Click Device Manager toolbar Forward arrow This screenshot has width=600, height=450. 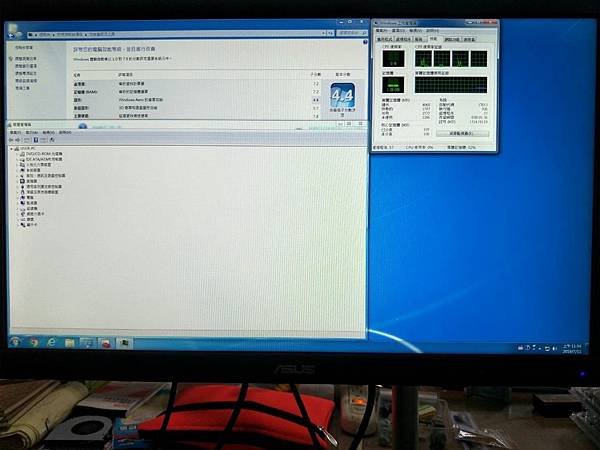tap(18, 140)
